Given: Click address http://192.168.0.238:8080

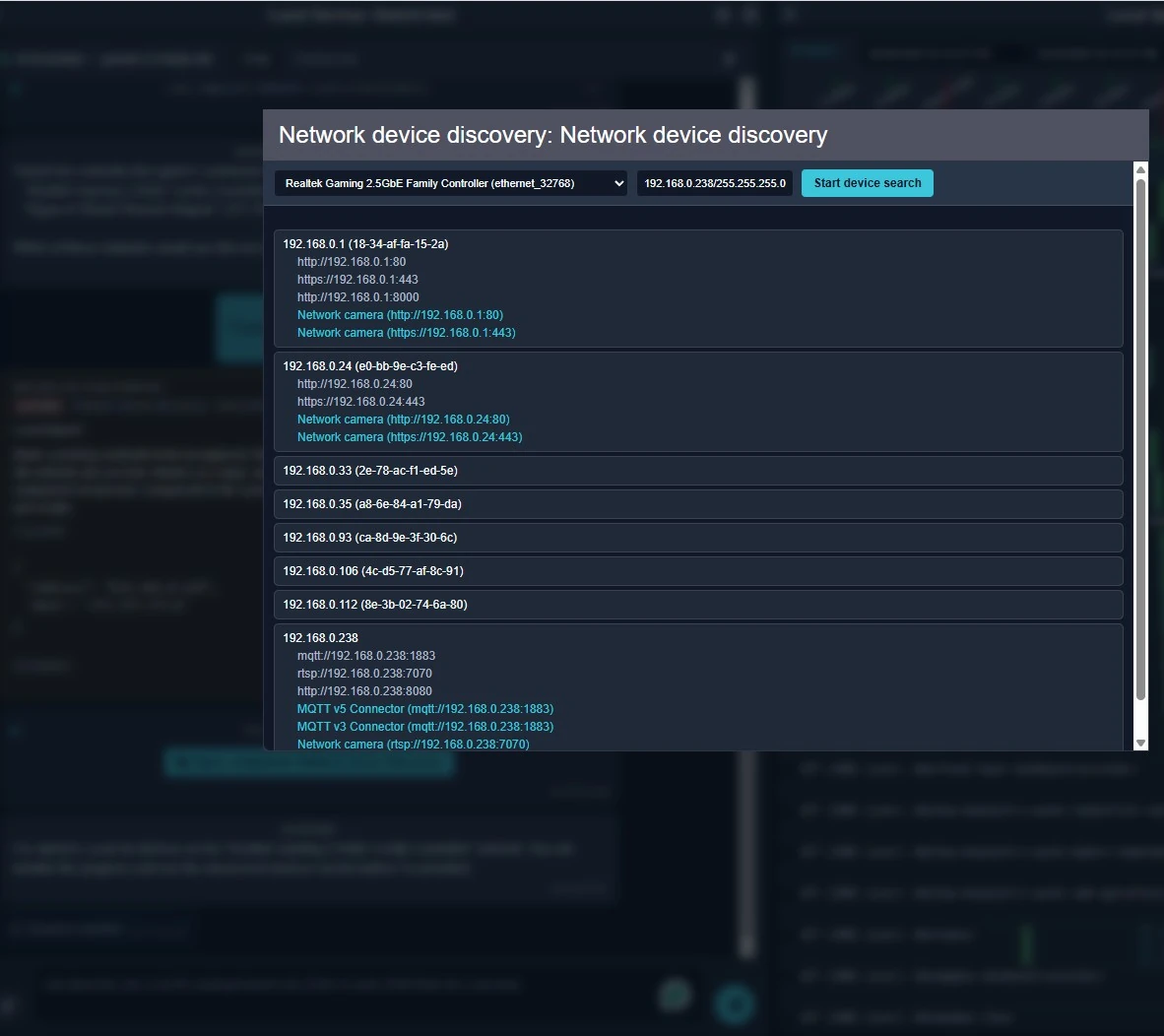Looking at the screenshot, I should coord(364,691).
